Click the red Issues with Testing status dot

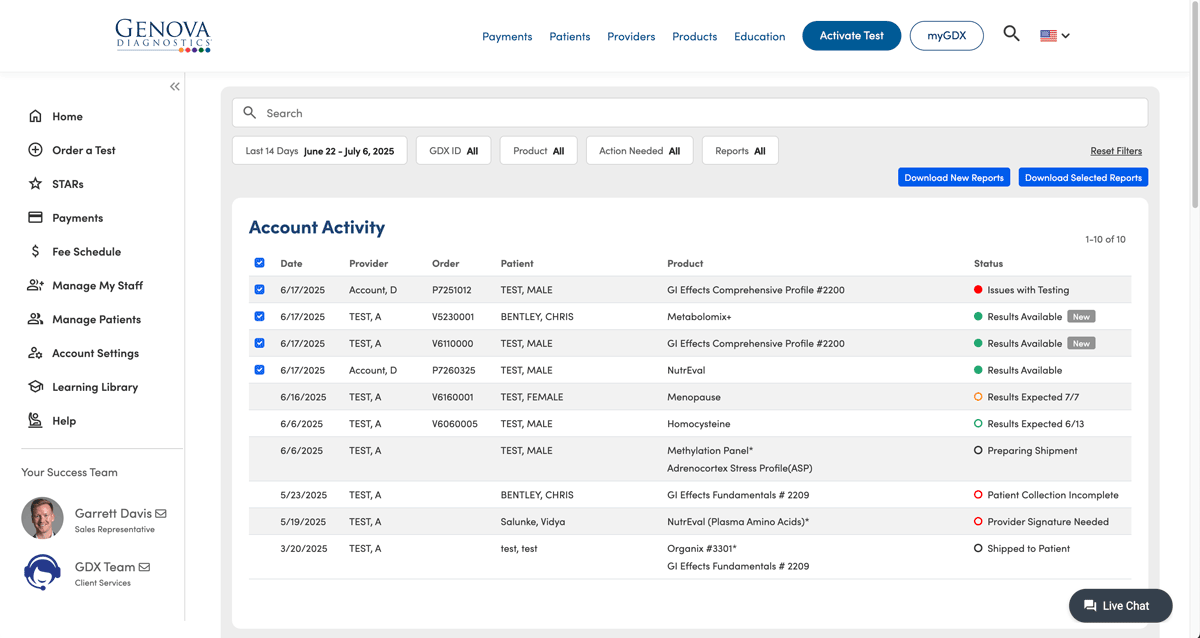tap(978, 290)
